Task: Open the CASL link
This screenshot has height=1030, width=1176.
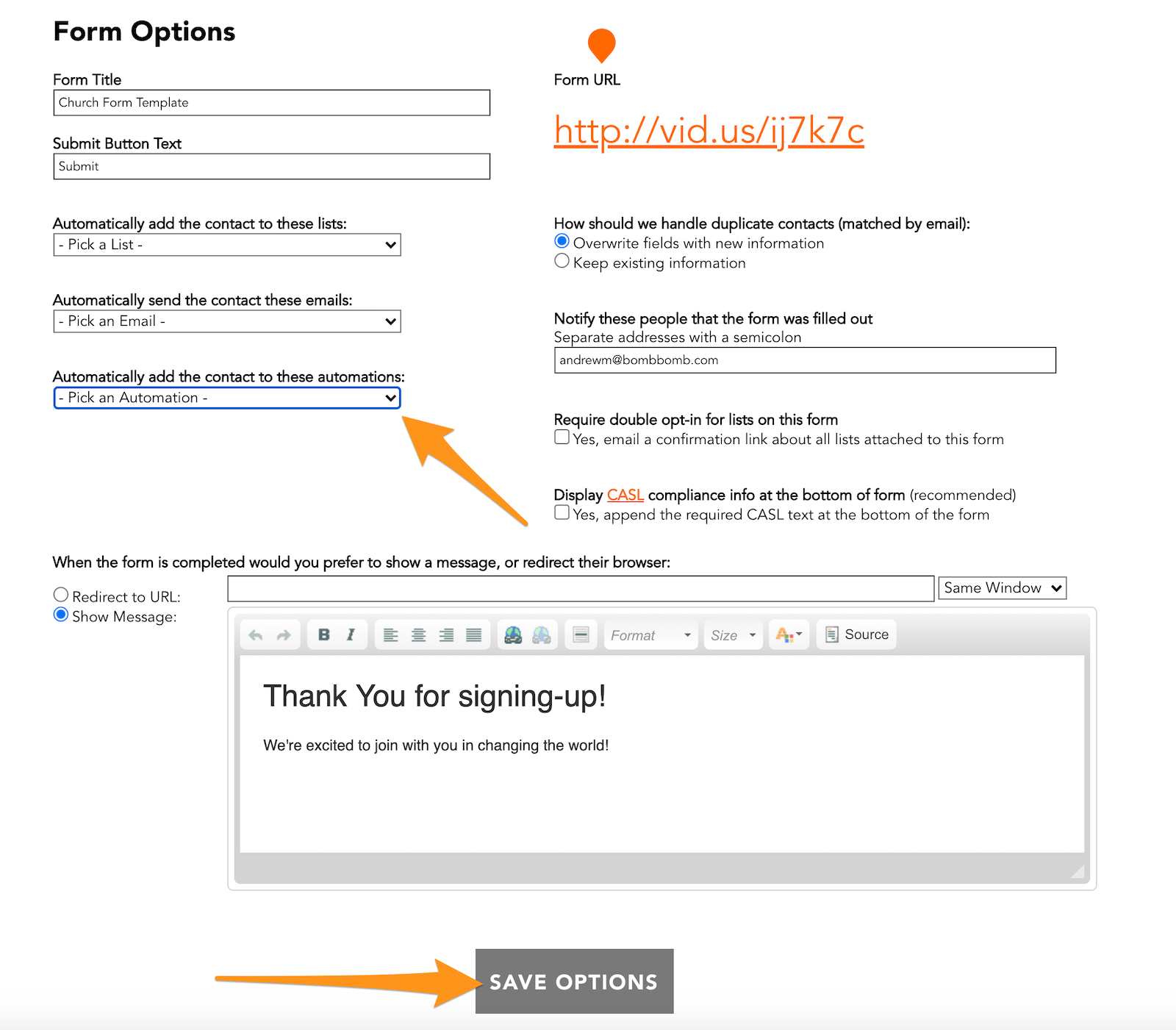Action: point(625,495)
